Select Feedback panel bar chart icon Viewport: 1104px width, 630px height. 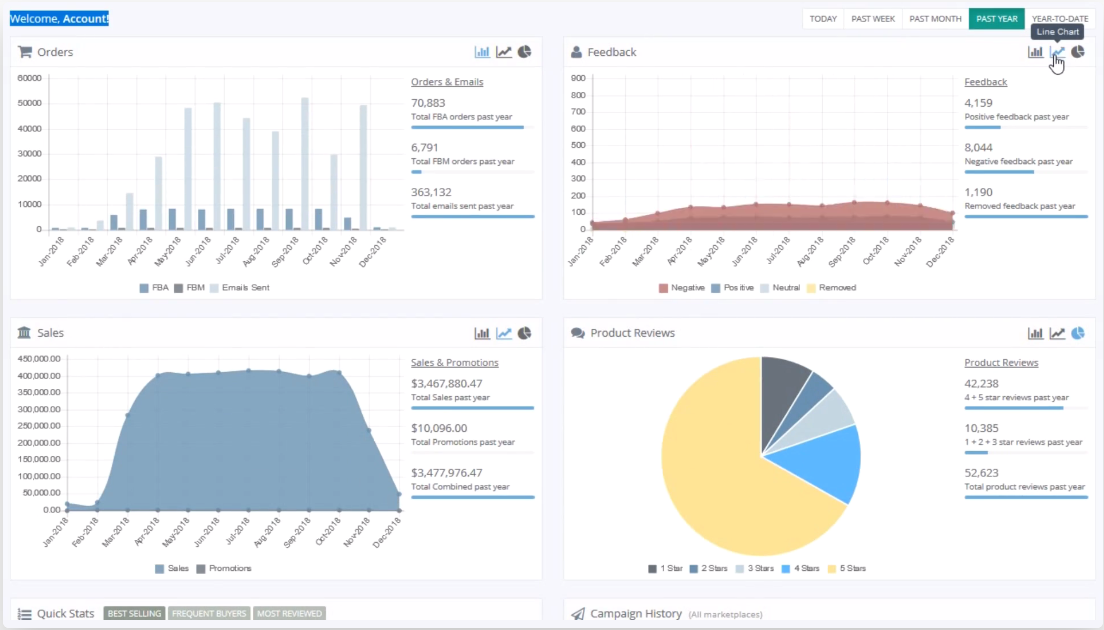(x=1035, y=52)
